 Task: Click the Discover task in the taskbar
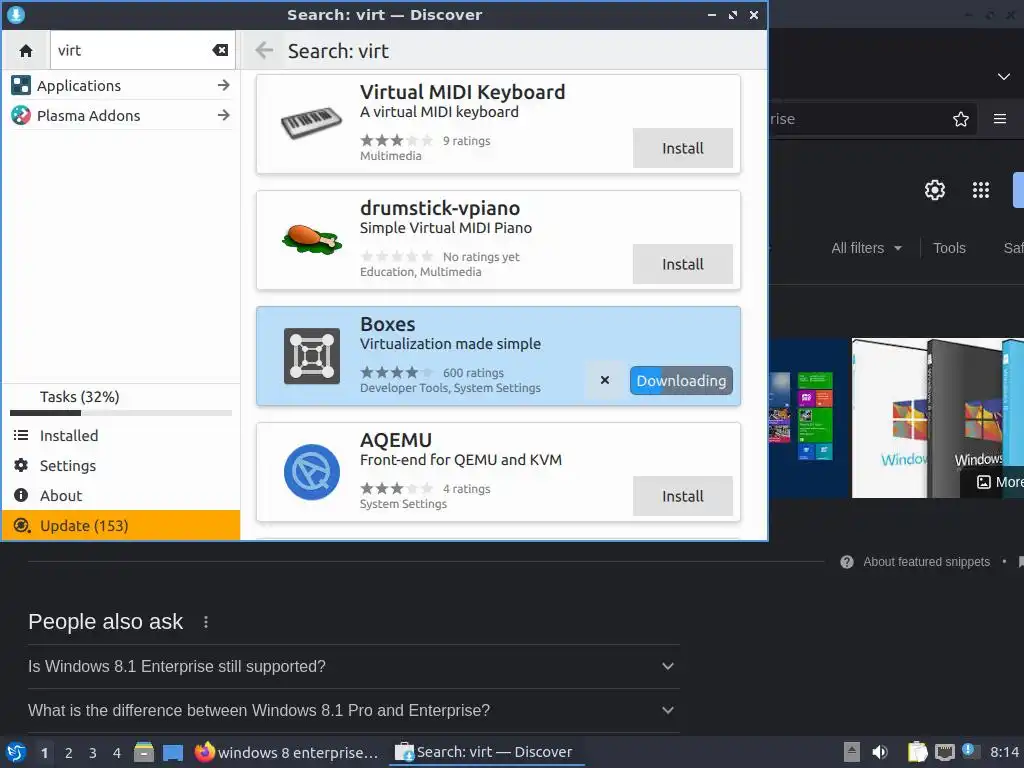click(485, 752)
